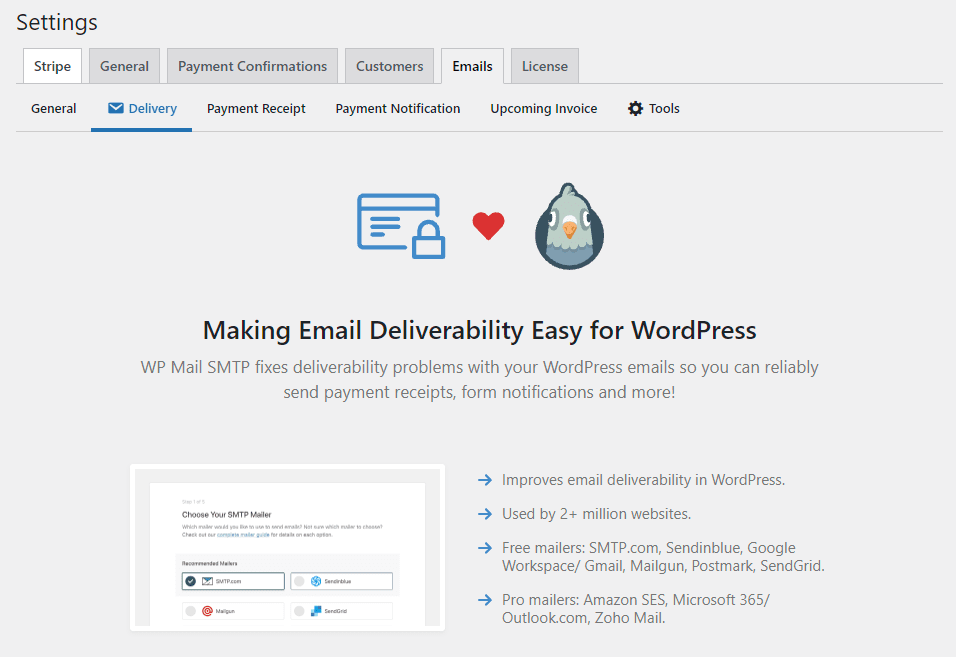Open the Payment Confirmations settings tab

pyautogui.click(x=252, y=66)
